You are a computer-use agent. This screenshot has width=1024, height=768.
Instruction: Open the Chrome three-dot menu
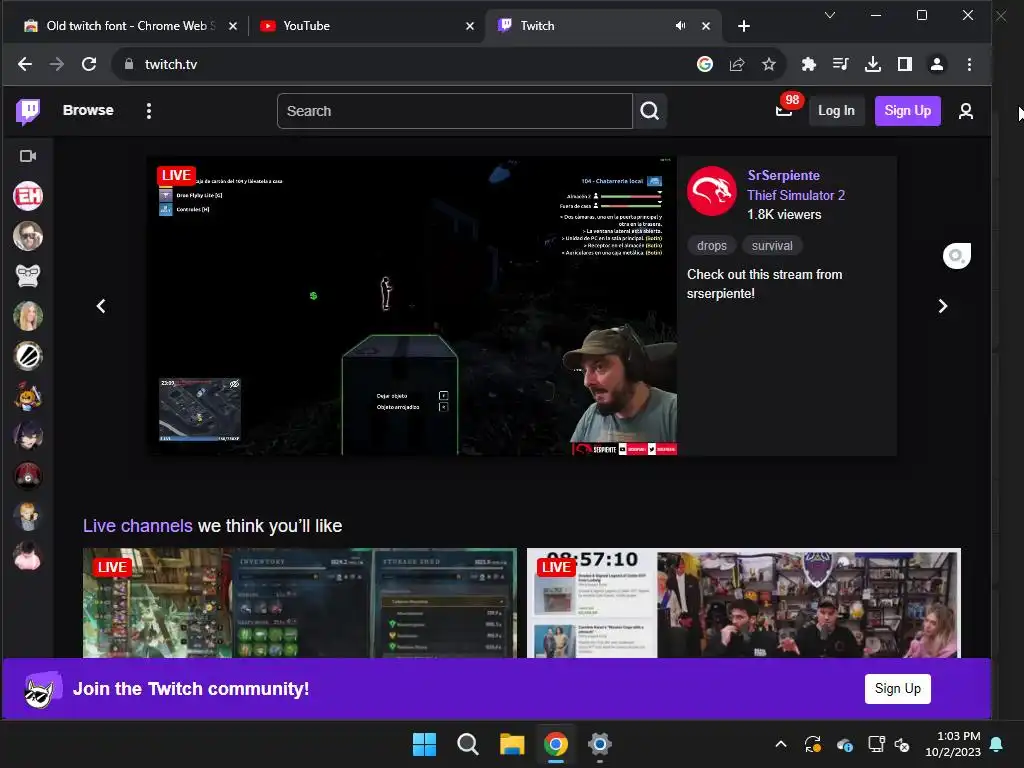(x=969, y=64)
